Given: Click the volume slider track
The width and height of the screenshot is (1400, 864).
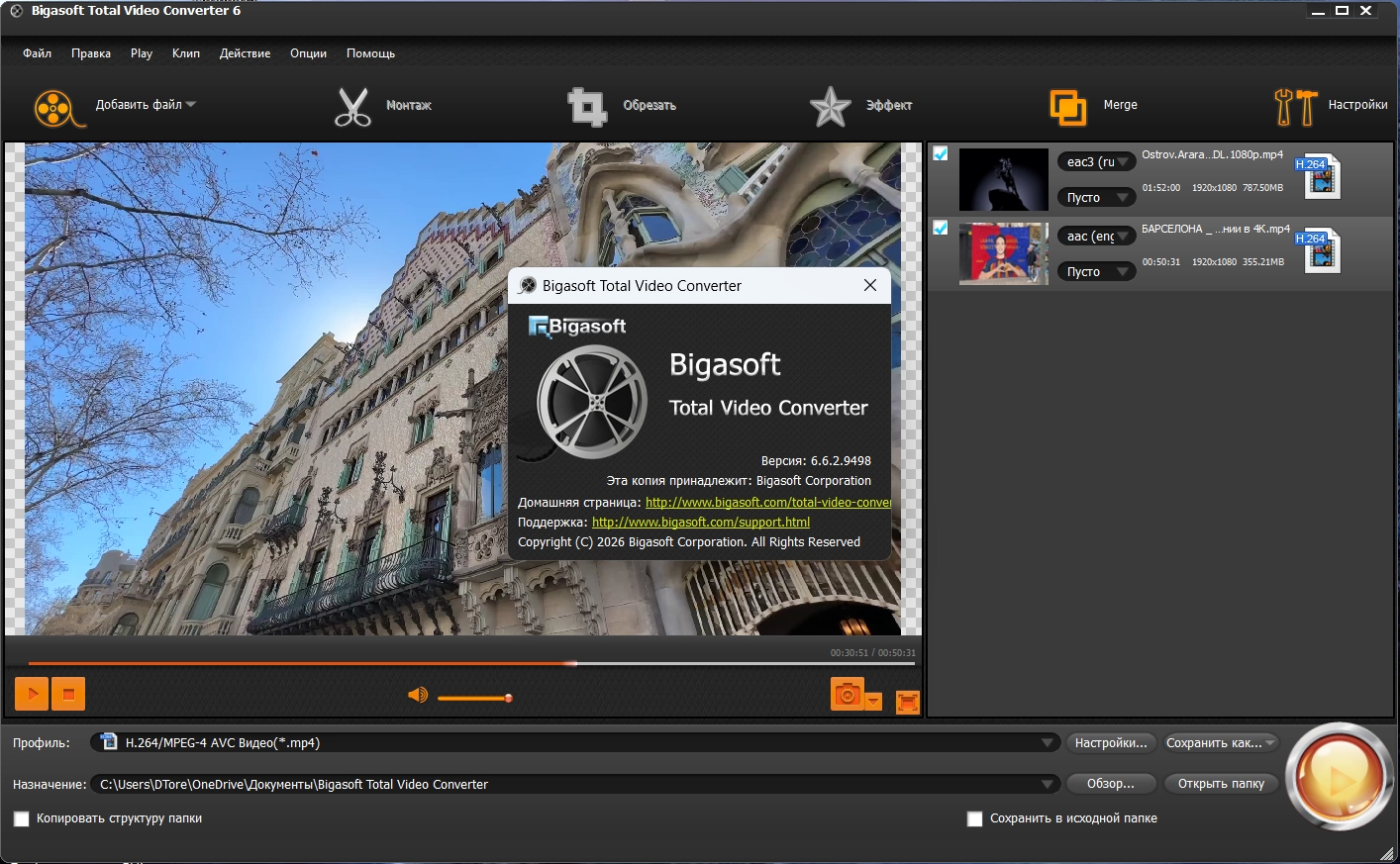Looking at the screenshot, I should (x=473, y=698).
